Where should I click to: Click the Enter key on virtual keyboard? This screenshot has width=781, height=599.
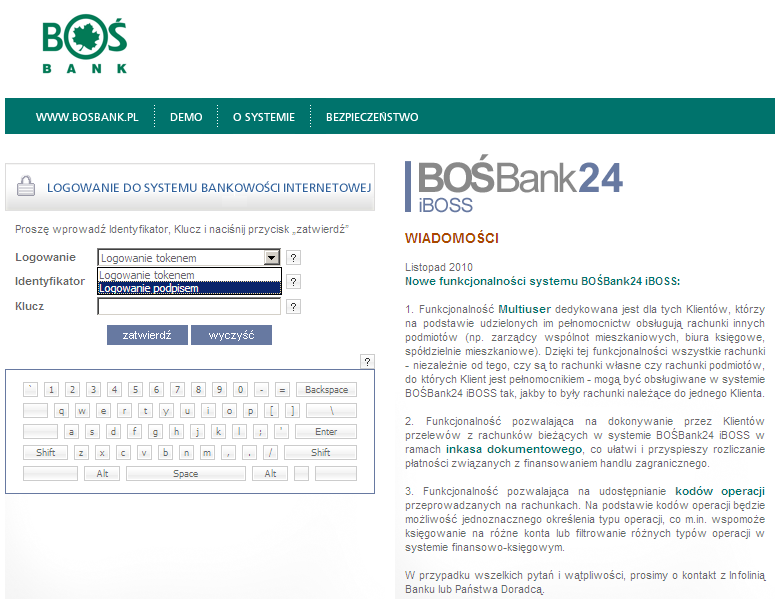[x=326, y=431]
